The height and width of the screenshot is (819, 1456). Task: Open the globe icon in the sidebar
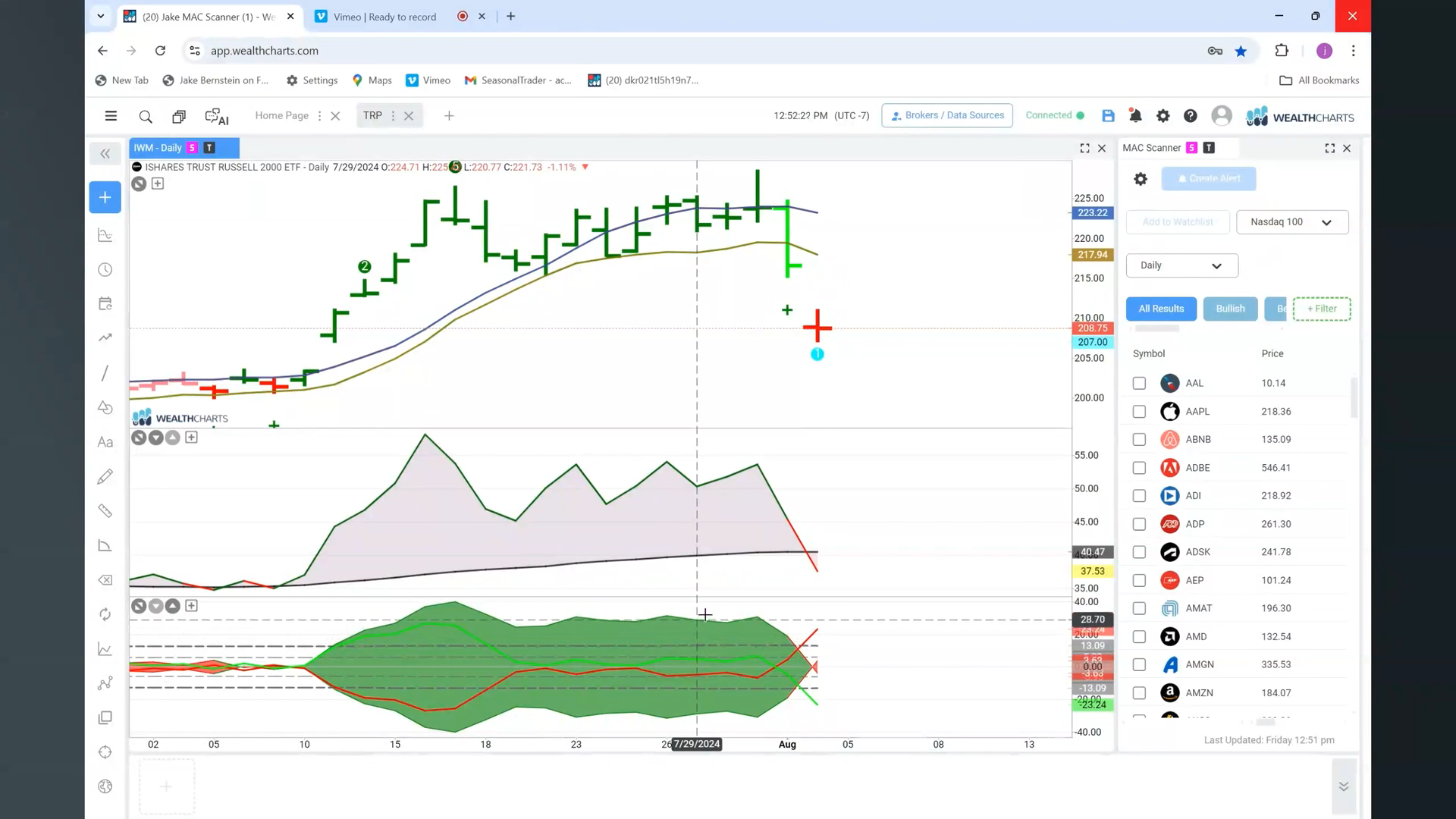(105, 786)
